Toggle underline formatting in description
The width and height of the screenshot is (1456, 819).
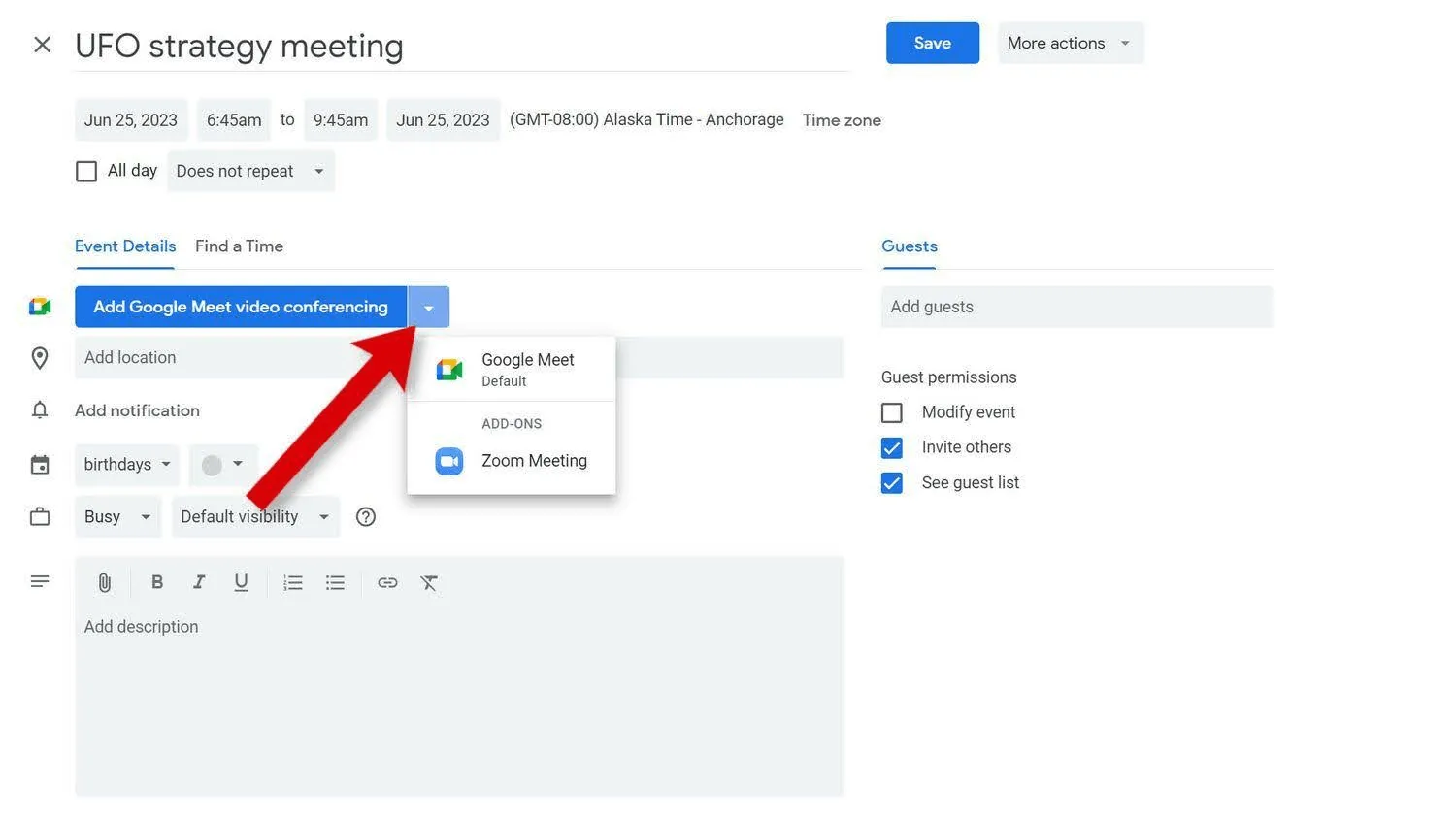pos(242,582)
